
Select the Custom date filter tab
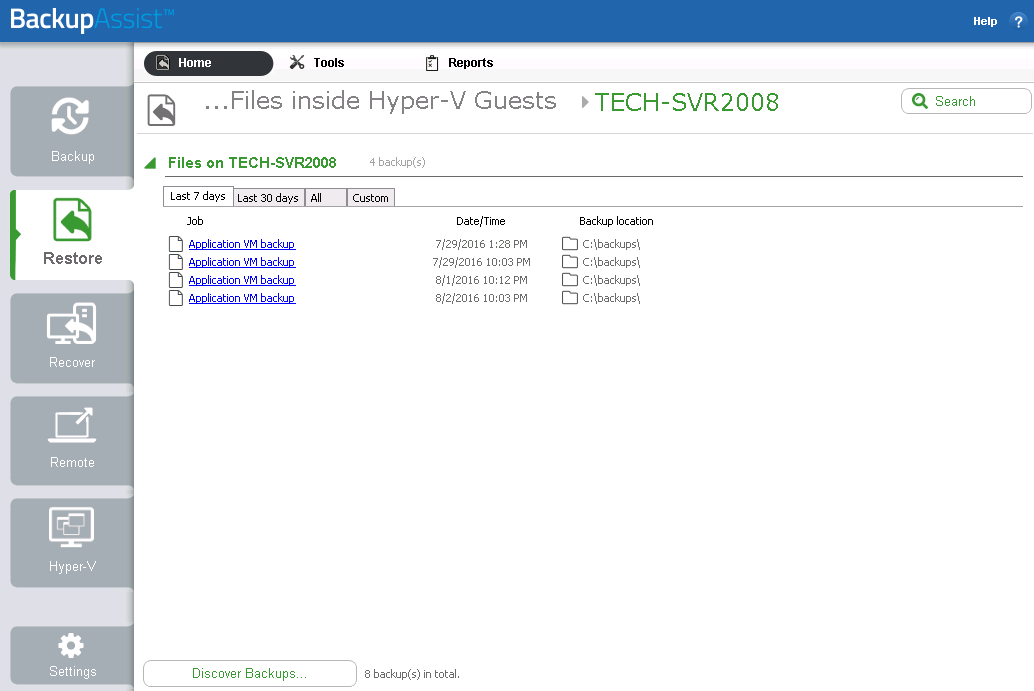click(x=371, y=198)
